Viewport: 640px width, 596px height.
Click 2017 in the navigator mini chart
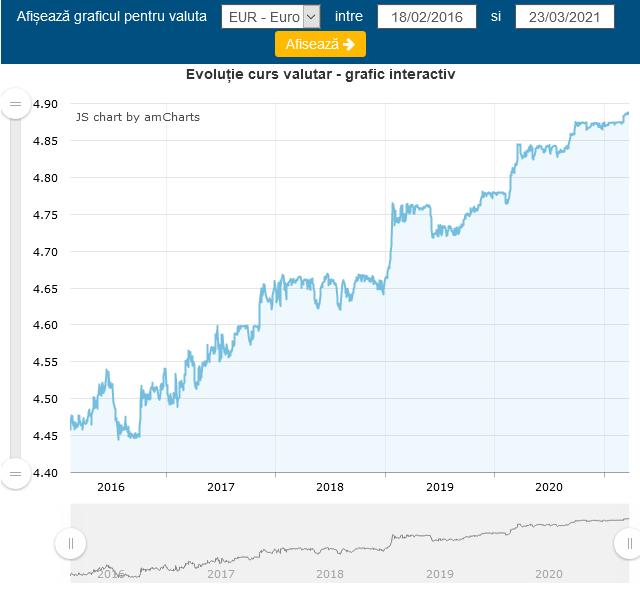(x=221, y=574)
